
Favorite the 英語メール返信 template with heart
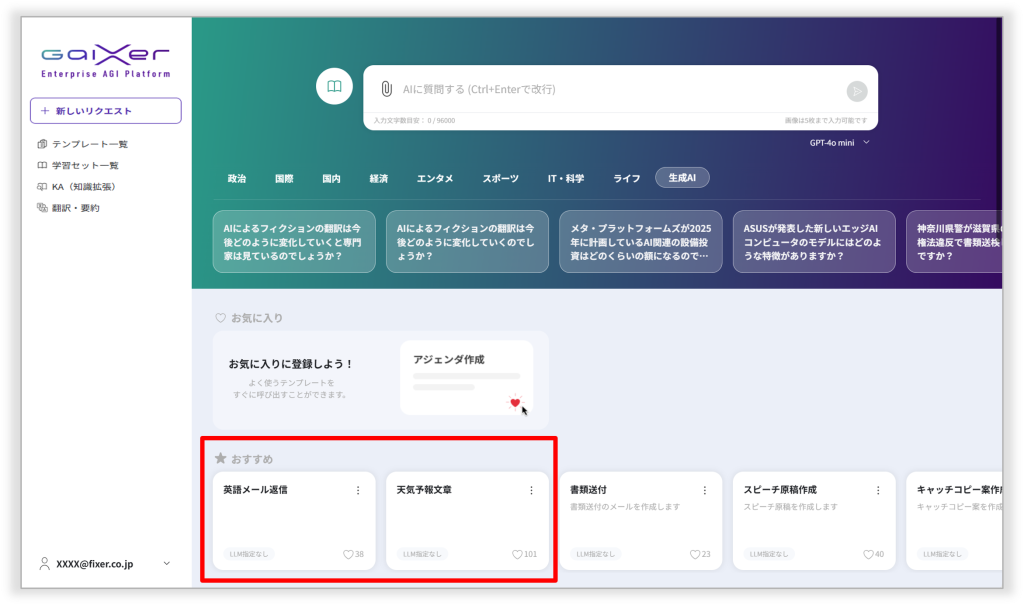(348, 554)
